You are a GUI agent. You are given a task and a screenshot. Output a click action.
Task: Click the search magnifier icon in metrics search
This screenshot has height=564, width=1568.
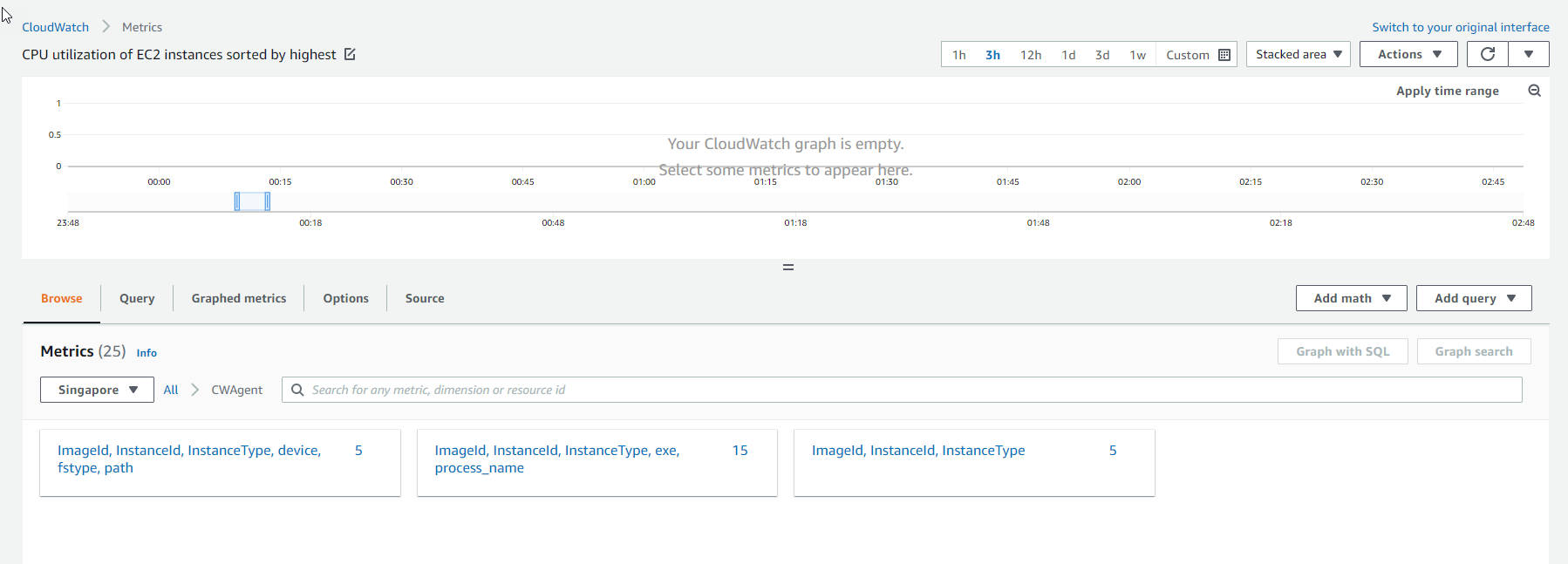[297, 390]
